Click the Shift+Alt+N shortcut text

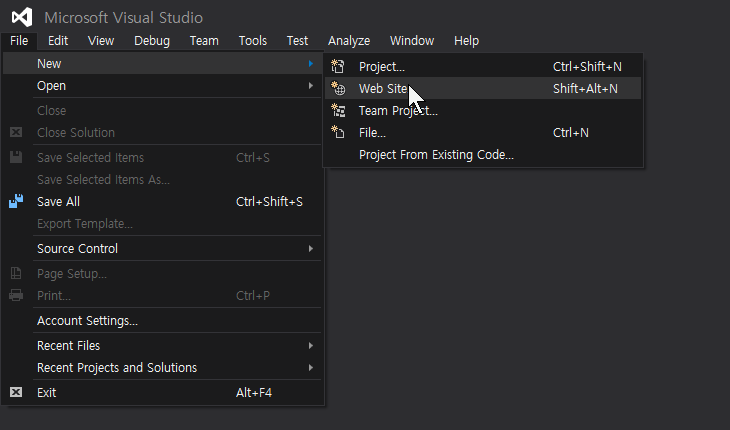(585, 88)
